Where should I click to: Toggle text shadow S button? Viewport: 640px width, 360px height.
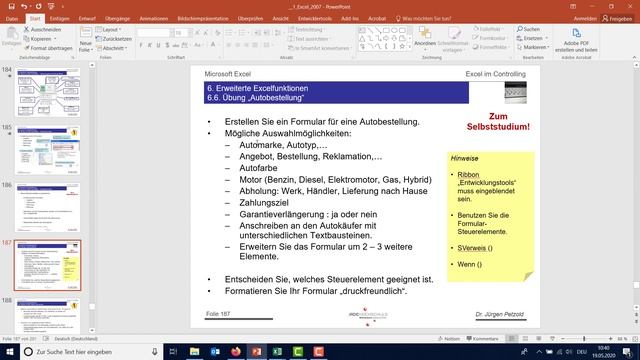167,45
